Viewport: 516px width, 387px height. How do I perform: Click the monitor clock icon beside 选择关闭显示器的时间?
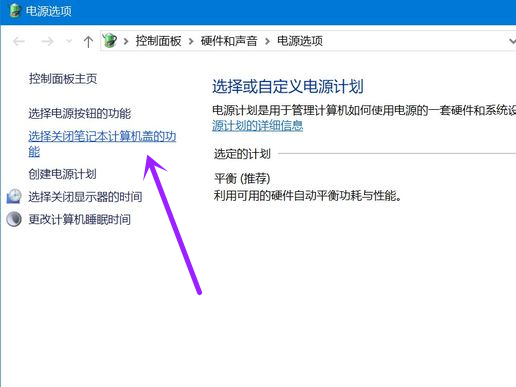tap(14, 196)
